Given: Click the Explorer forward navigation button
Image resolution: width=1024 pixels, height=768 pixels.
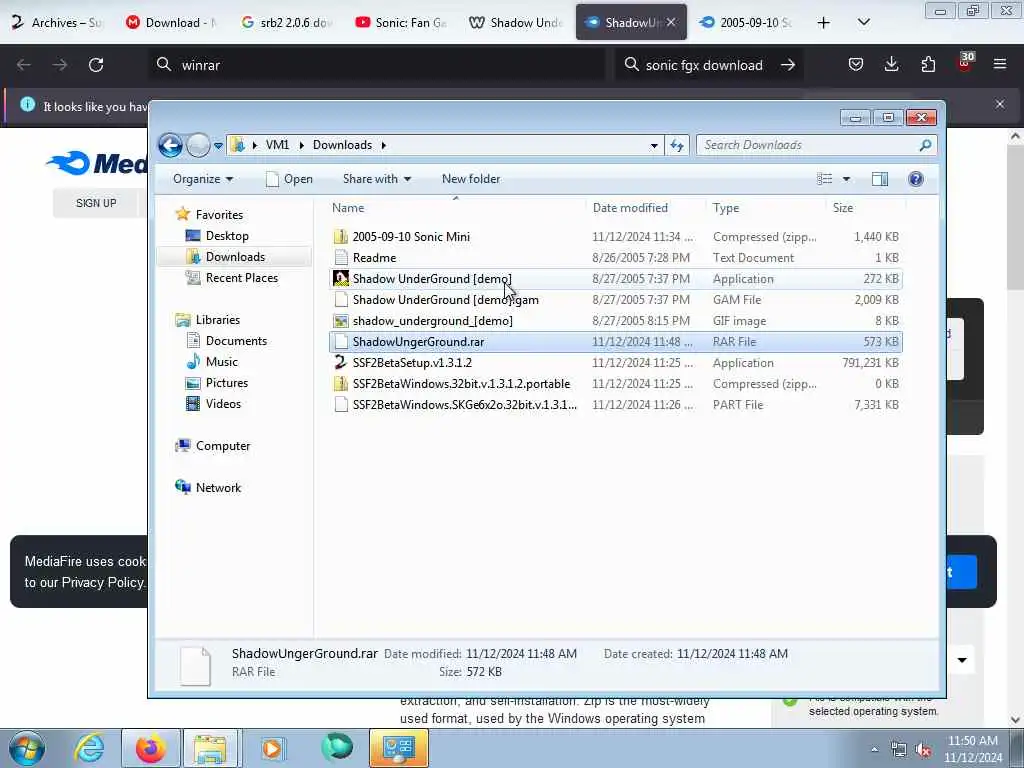Looking at the screenshot, I should [x=198, y=145].
